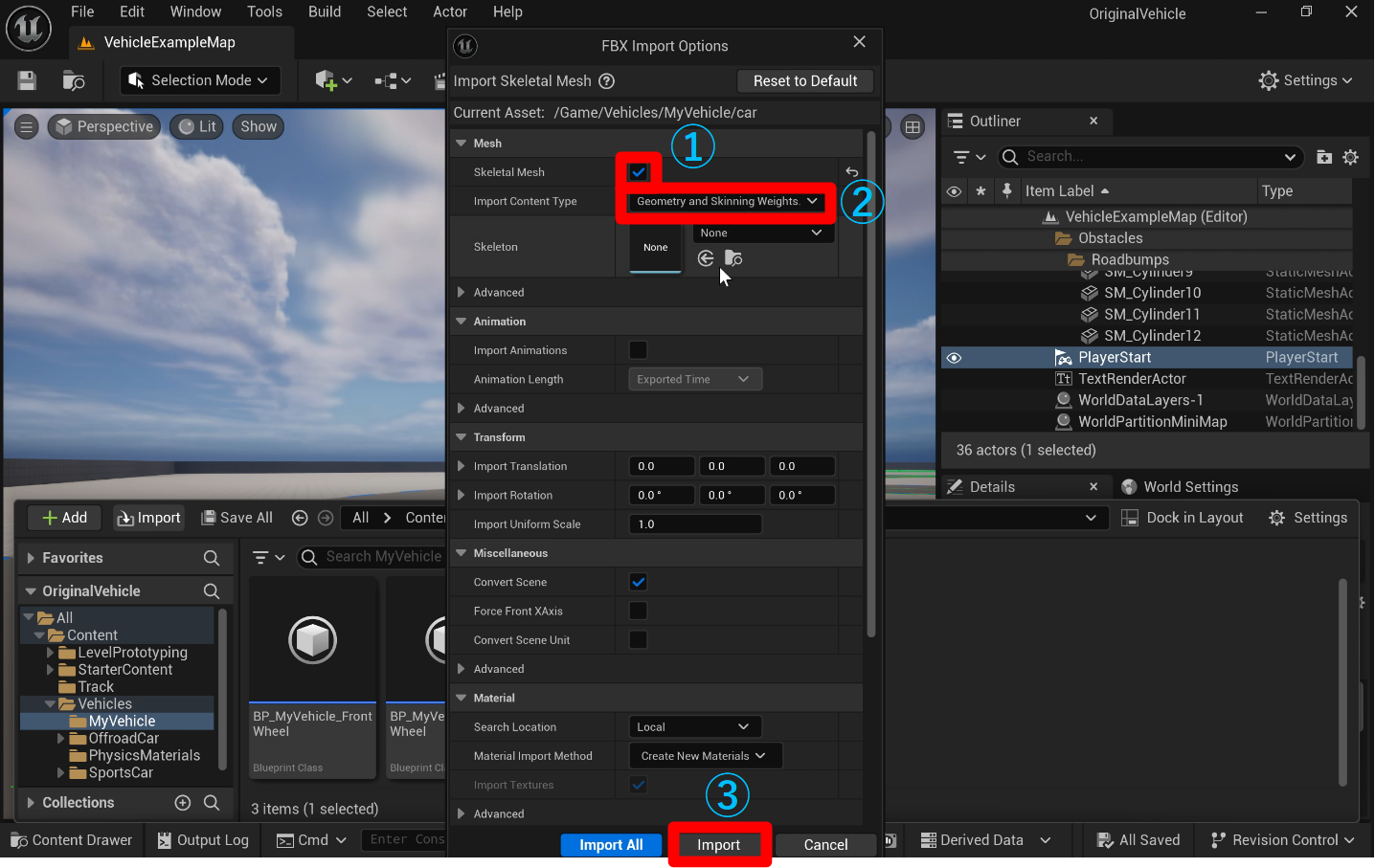Enable the Force Front XAxis checkbox

click(x=639, y=611)
